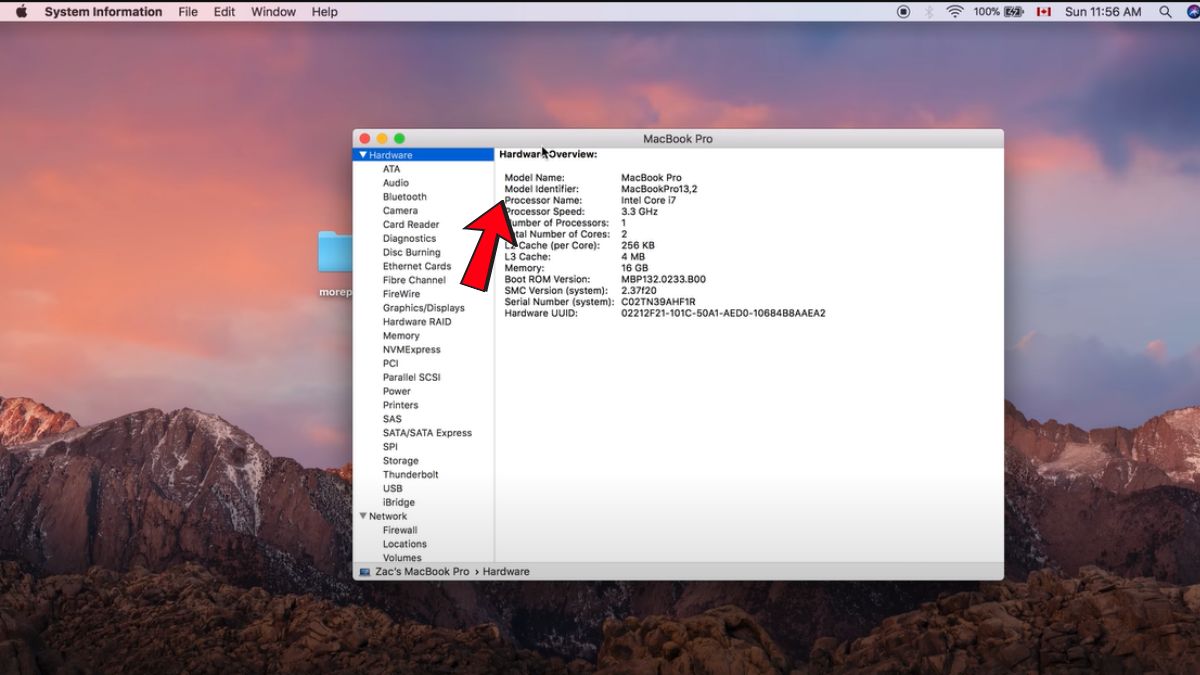This screenshot has width=1200, height=675.
Task: Click the battery 100% indicator
Action: (998, 12)
